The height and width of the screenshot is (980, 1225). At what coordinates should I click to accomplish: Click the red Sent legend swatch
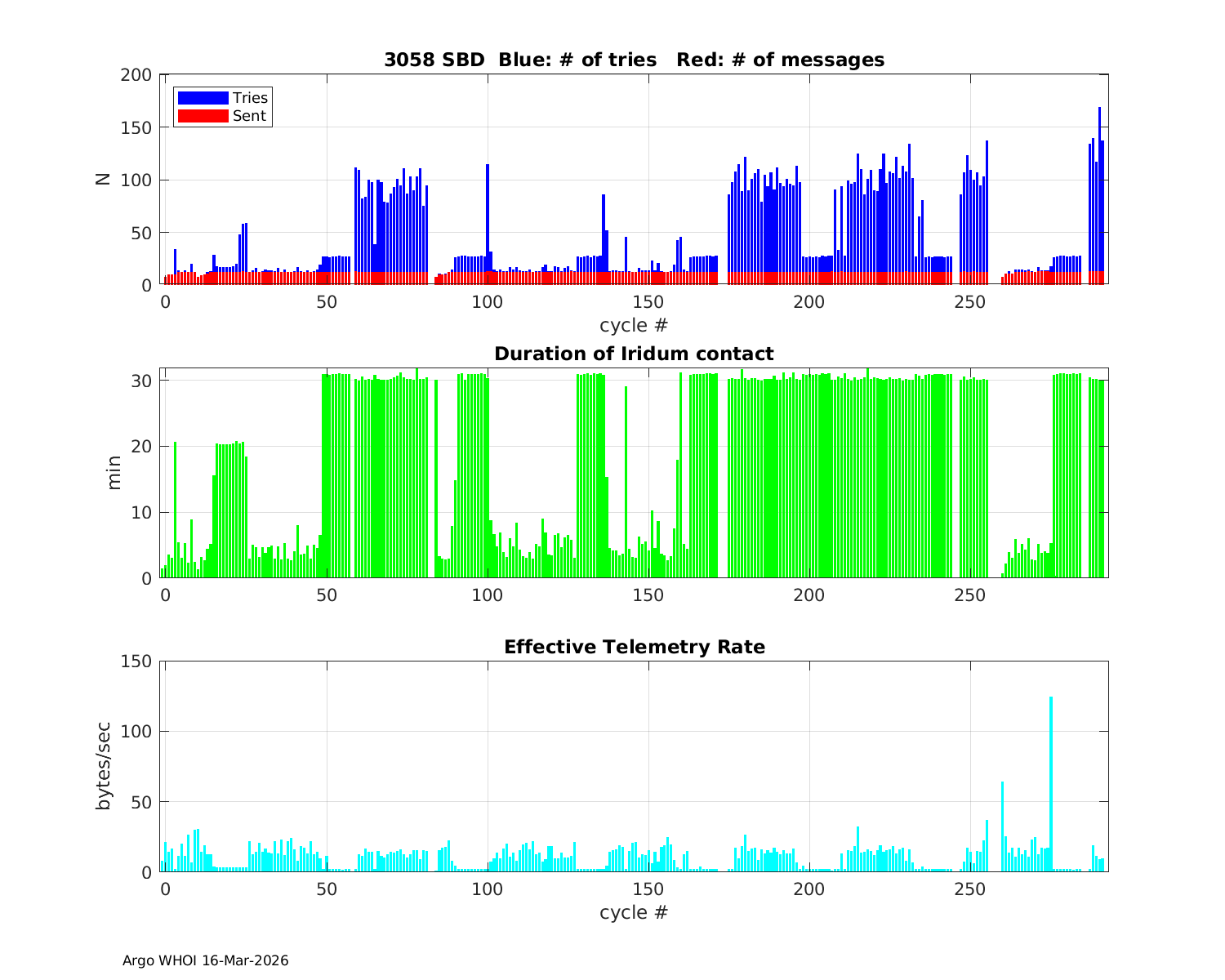[x=203, y=116]
